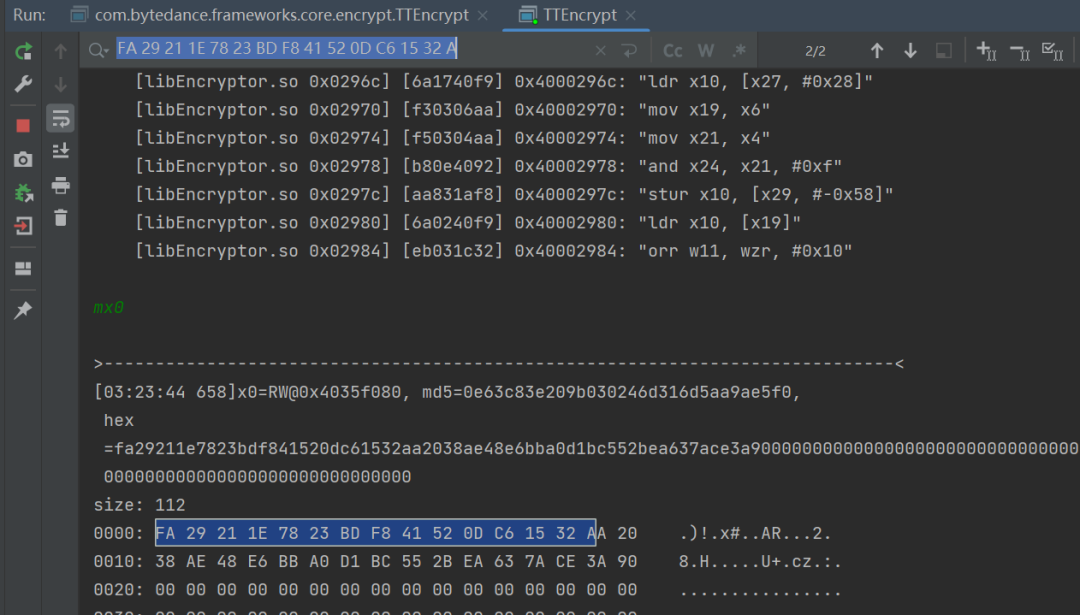Add selection for next occurrence
The width and height of the screenshot is (1080, 615).
[986, 51]
